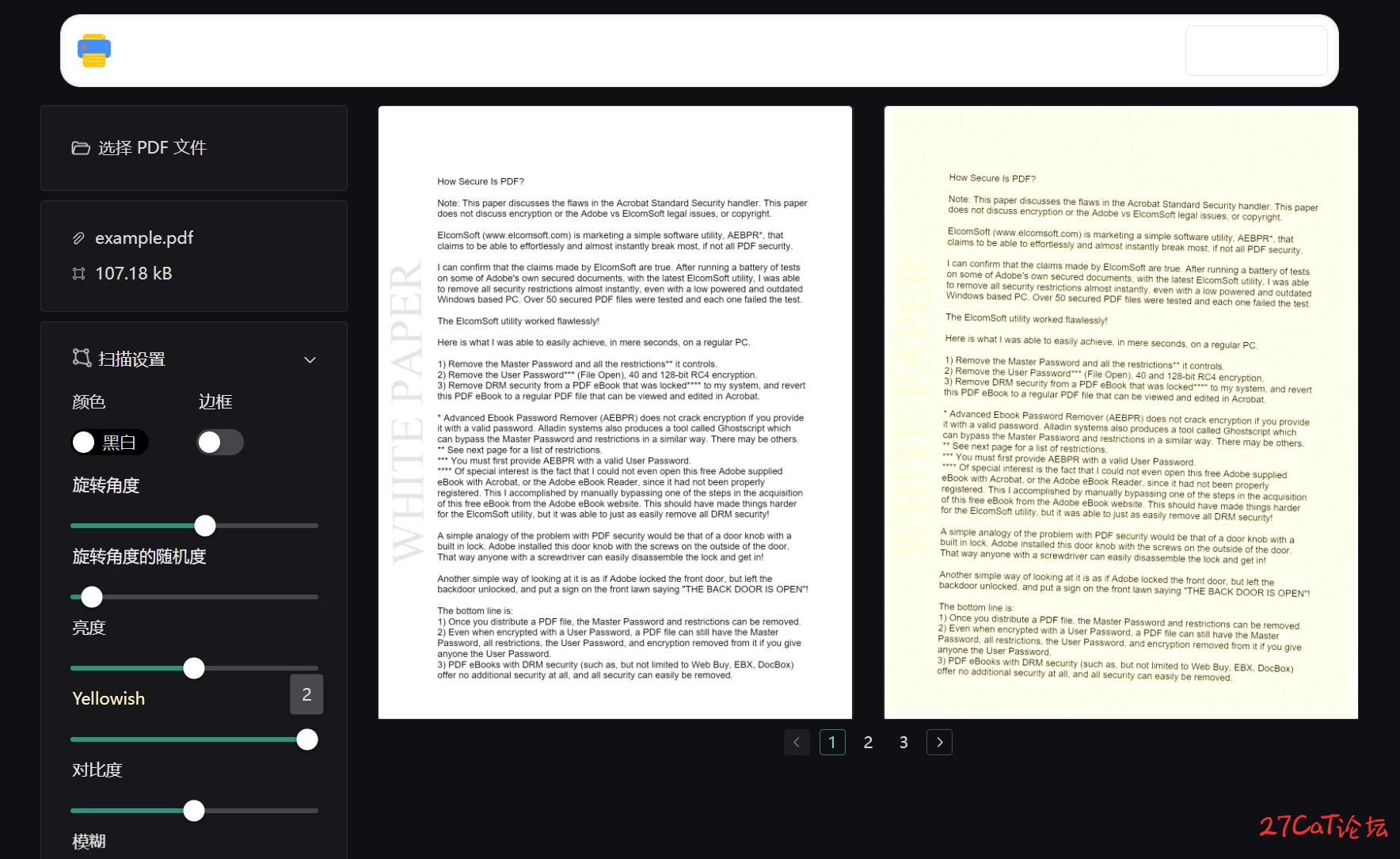Click the file size text 107.18 kB
Image resolution: width=1400 pixels, height=859 pixels.
[134, 274]
